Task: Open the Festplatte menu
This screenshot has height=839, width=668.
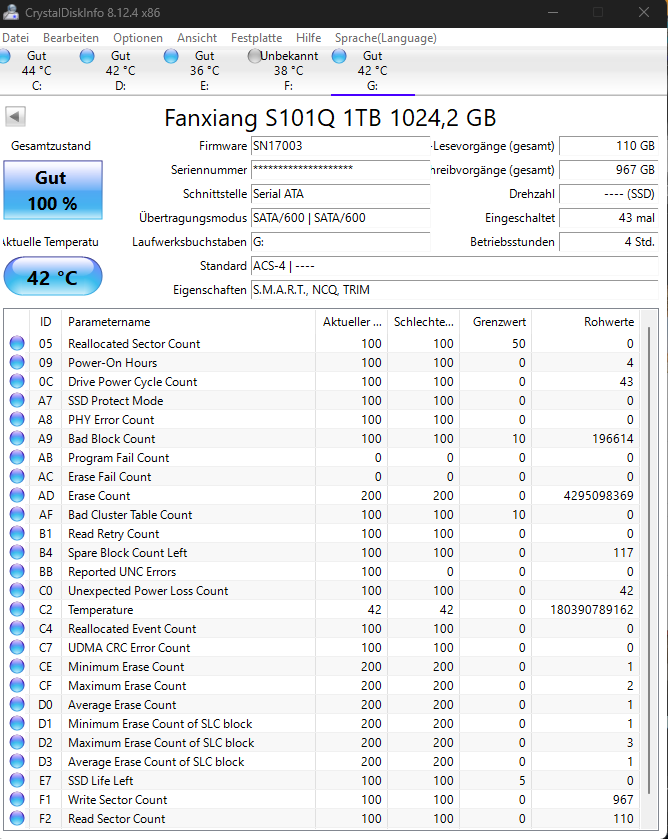Action: [256, 38]
